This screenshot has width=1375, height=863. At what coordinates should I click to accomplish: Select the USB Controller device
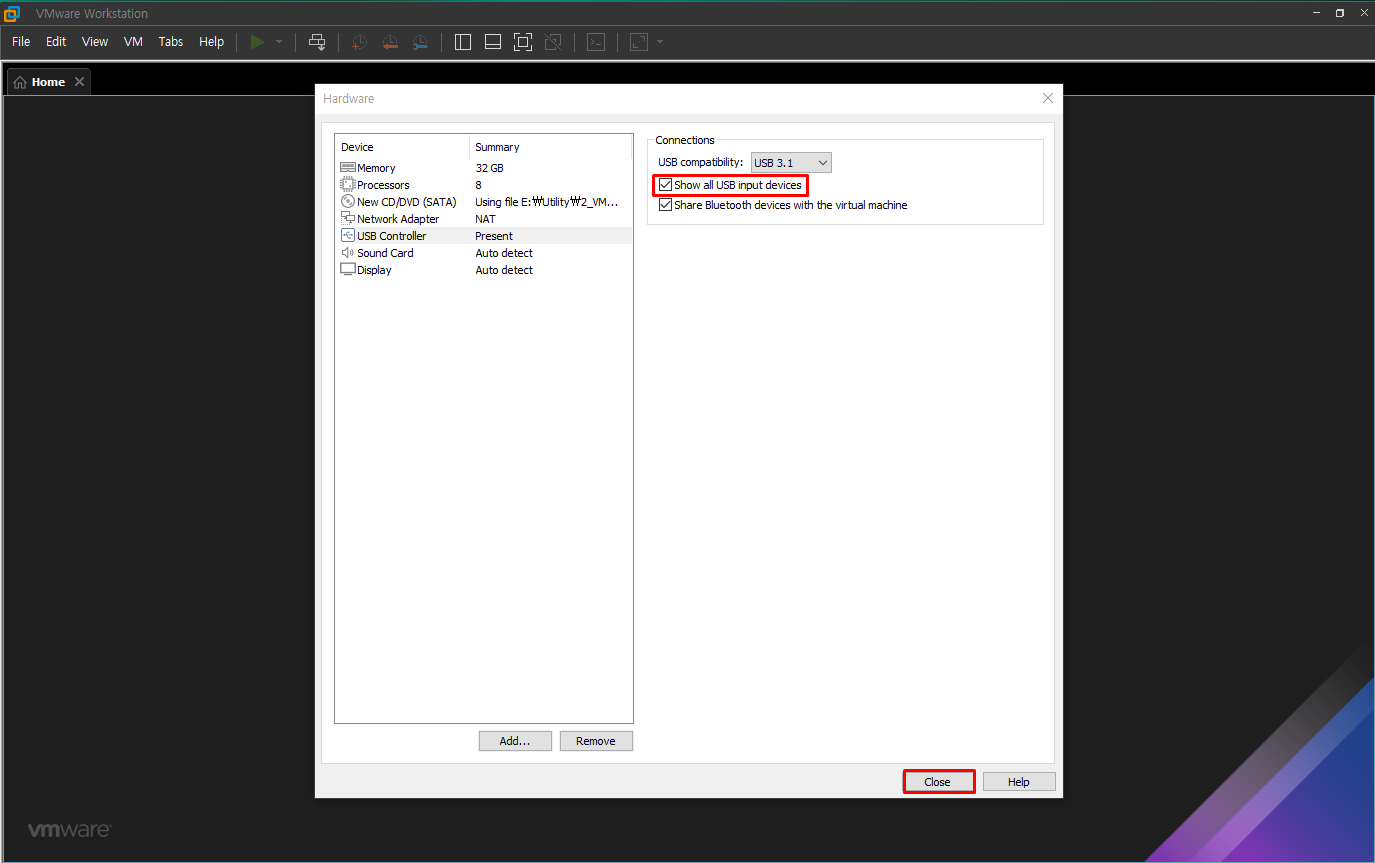pos(484,236)
